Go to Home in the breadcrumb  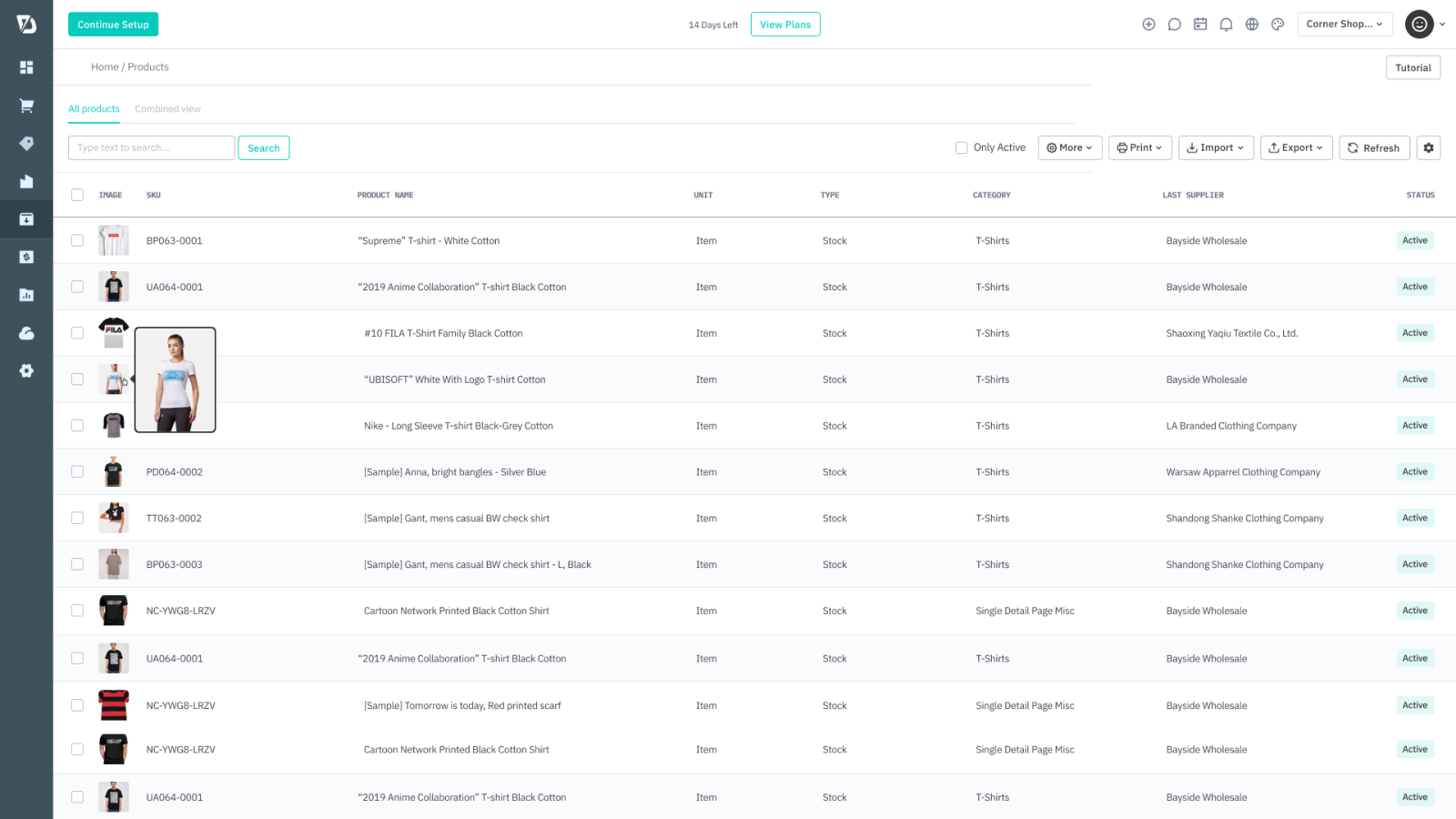click(x=105, y=67)
